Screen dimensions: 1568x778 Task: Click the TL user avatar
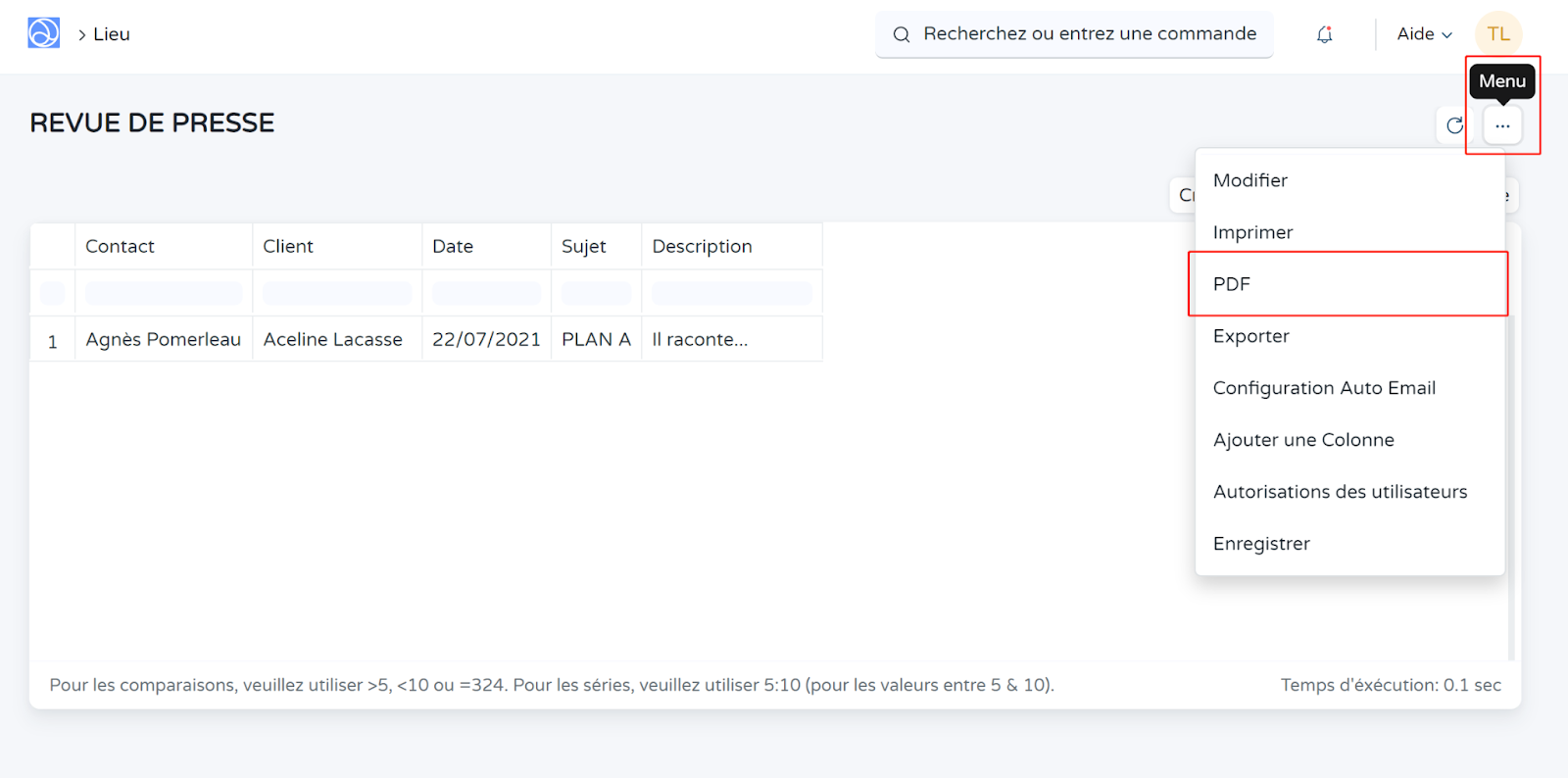(1497, 34)
